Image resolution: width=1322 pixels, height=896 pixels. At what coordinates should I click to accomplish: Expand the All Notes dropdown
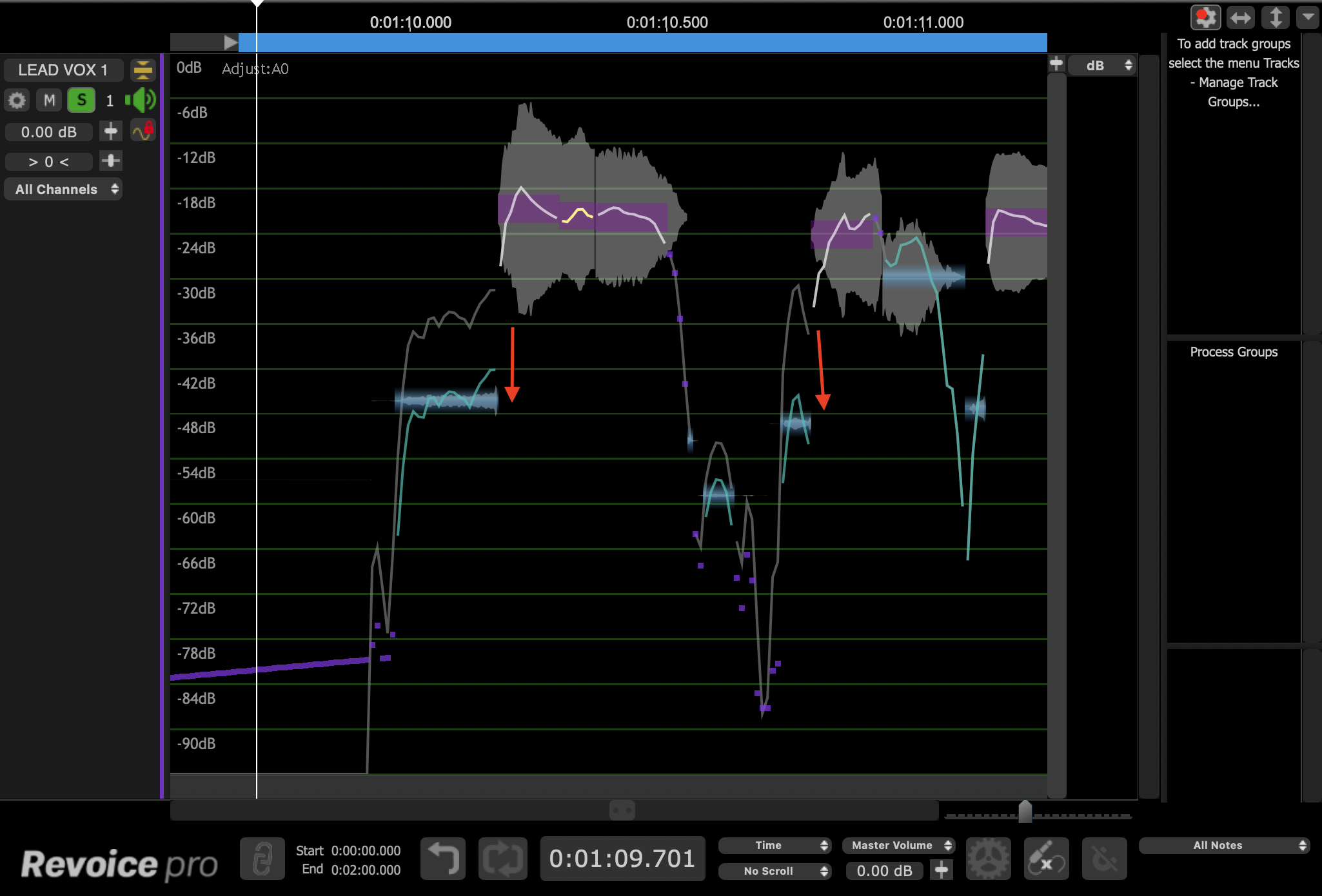[1223, 845]
